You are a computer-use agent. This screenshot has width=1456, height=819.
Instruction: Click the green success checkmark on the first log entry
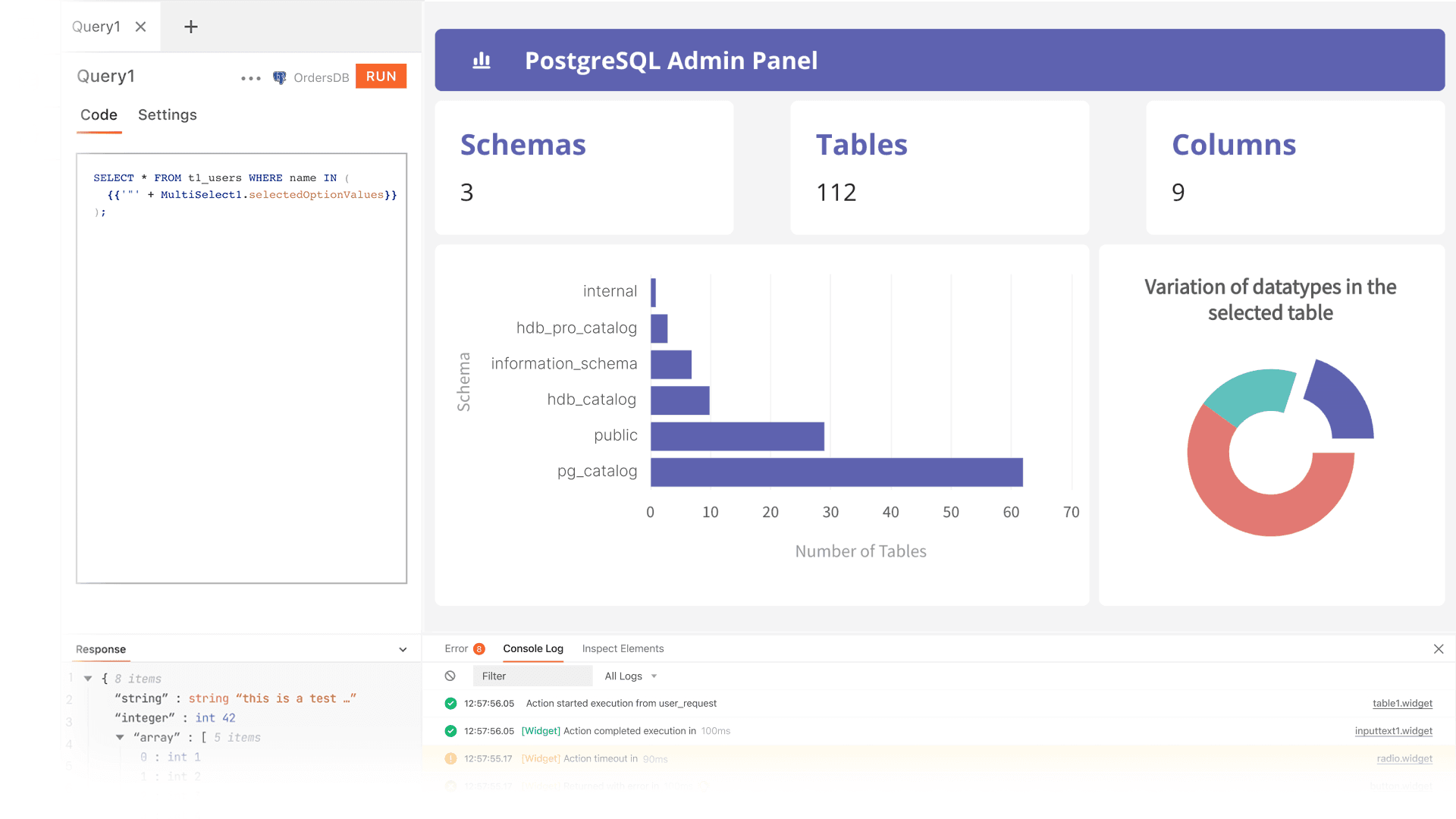450,703
